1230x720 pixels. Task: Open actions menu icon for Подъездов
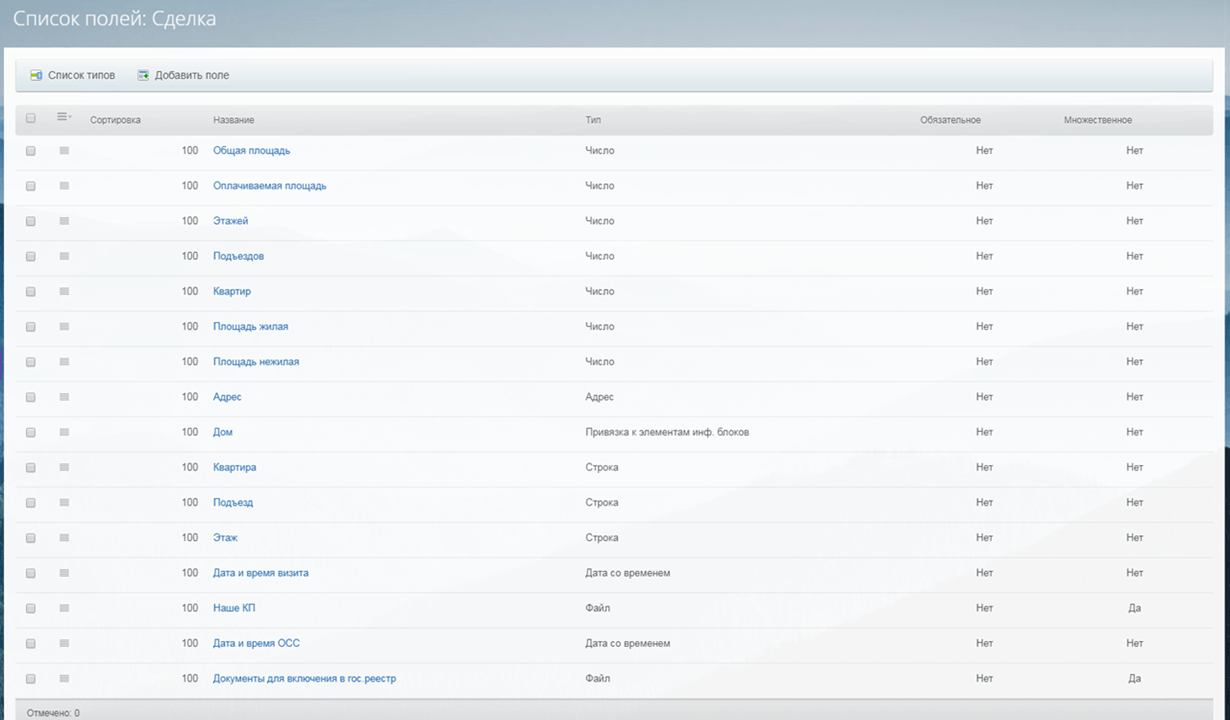click(x=64, y=256)
